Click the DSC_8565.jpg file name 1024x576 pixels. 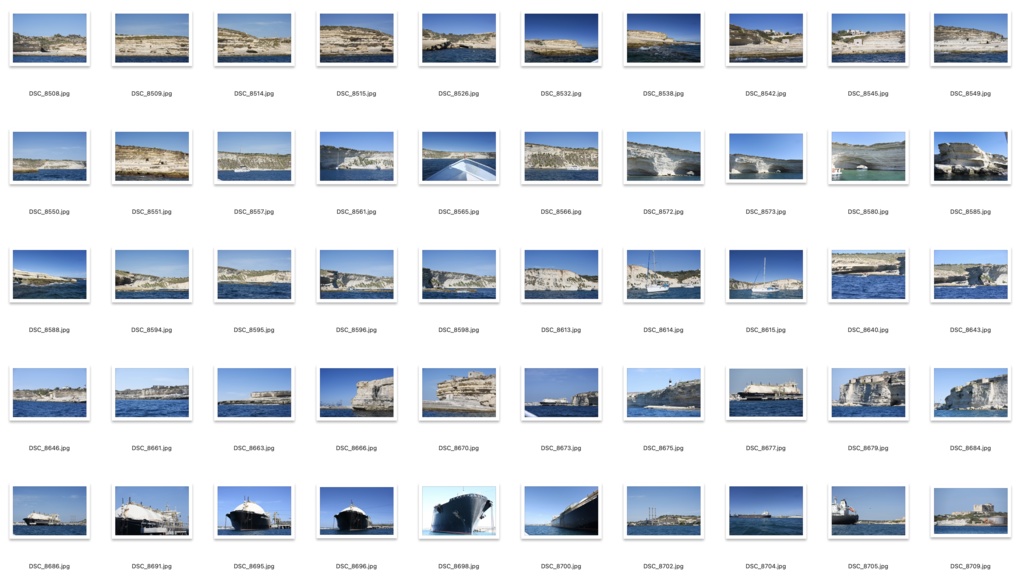(458, 212)
